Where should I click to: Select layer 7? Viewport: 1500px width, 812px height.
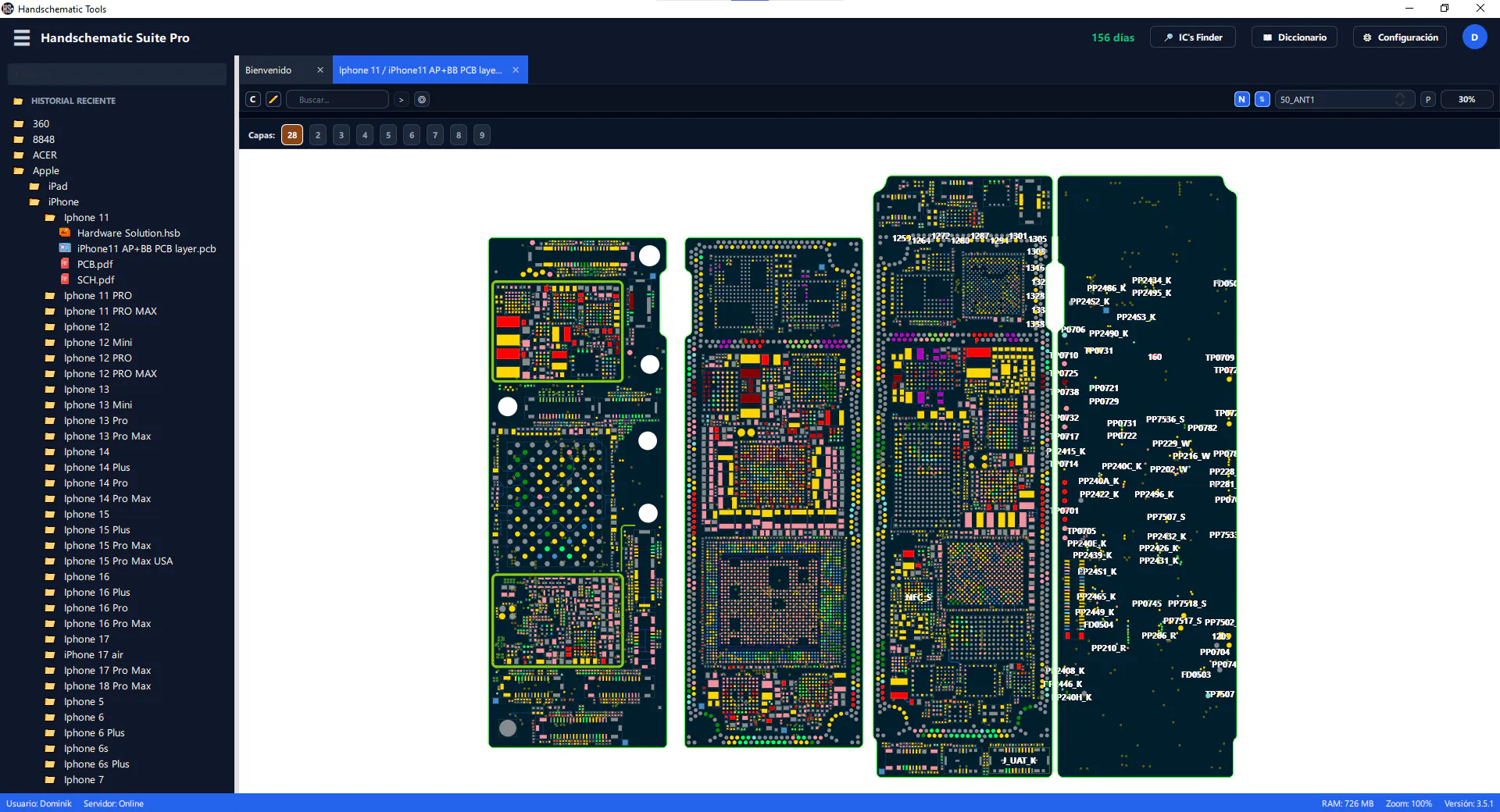click(435, 135)
